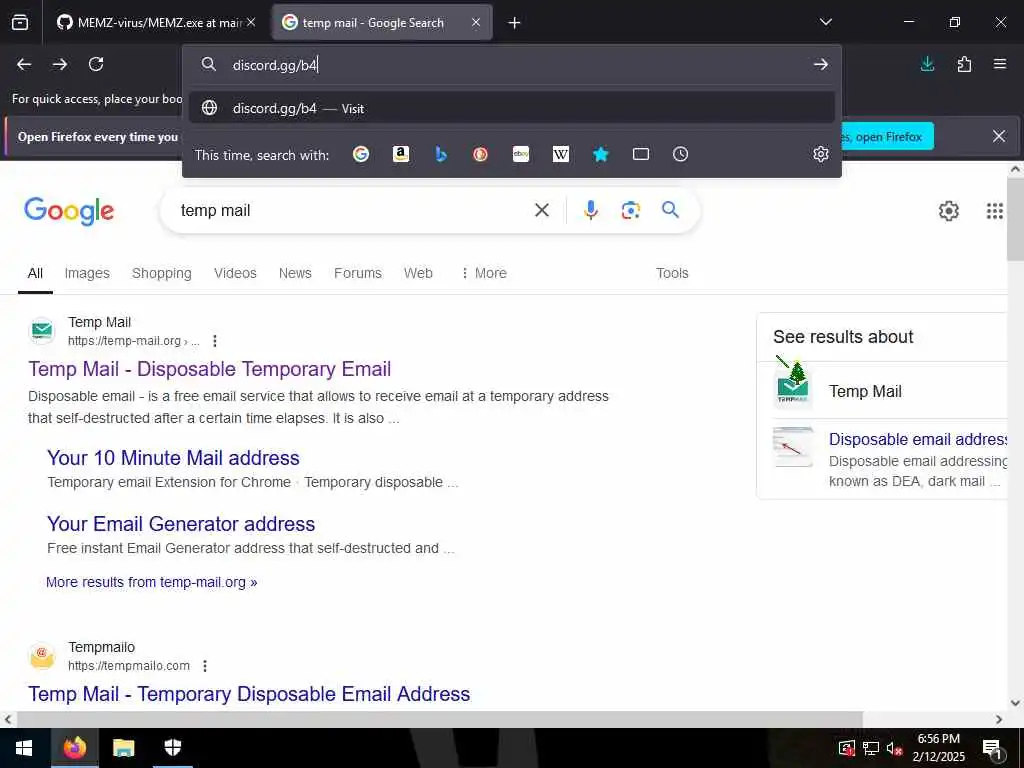Select the Shopping results tab
Screen dimensions: 1024x768
[x=162, y=273]
